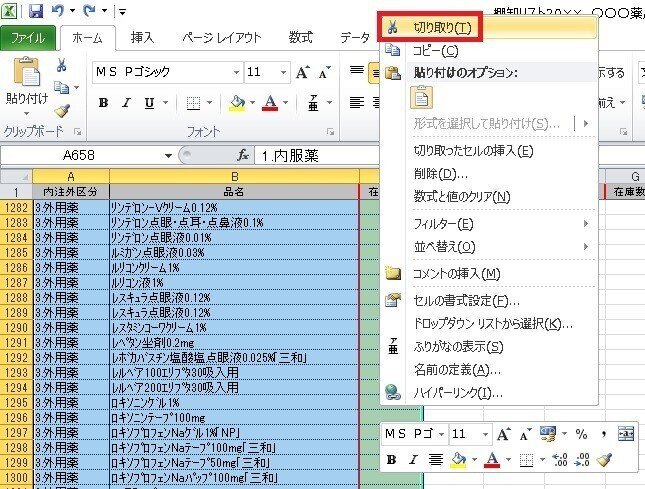Open the font color dropdown arrow in ribbon
The image size is (645, 489).
point(285,102)
